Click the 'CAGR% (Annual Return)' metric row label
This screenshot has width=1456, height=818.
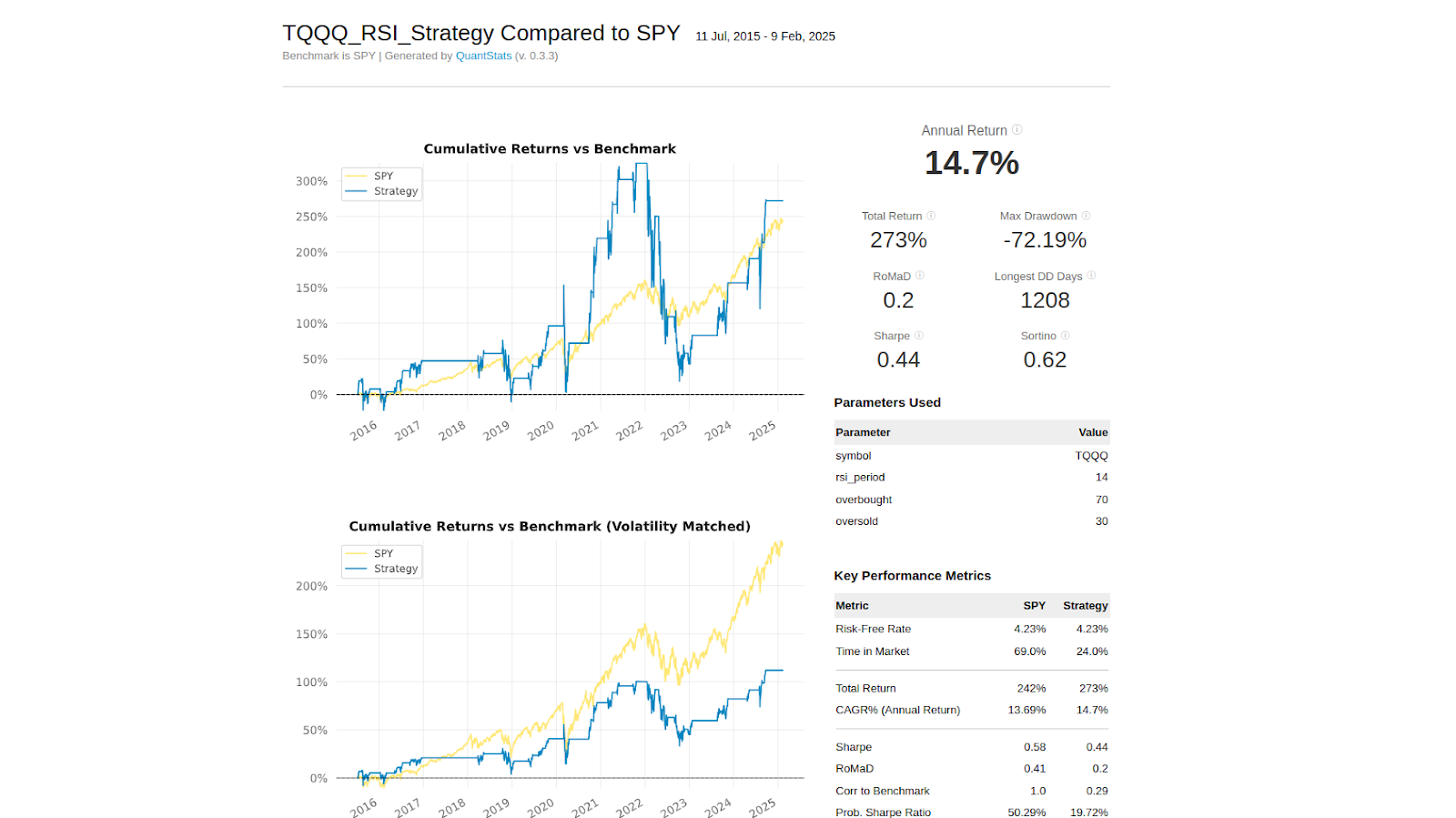[897, 710]
